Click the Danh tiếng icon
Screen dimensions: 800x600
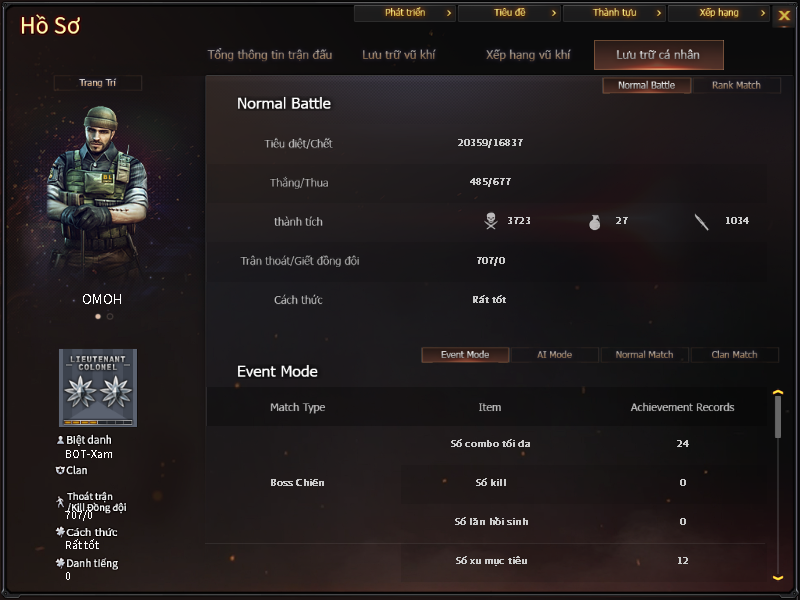[x=60, y=563]
